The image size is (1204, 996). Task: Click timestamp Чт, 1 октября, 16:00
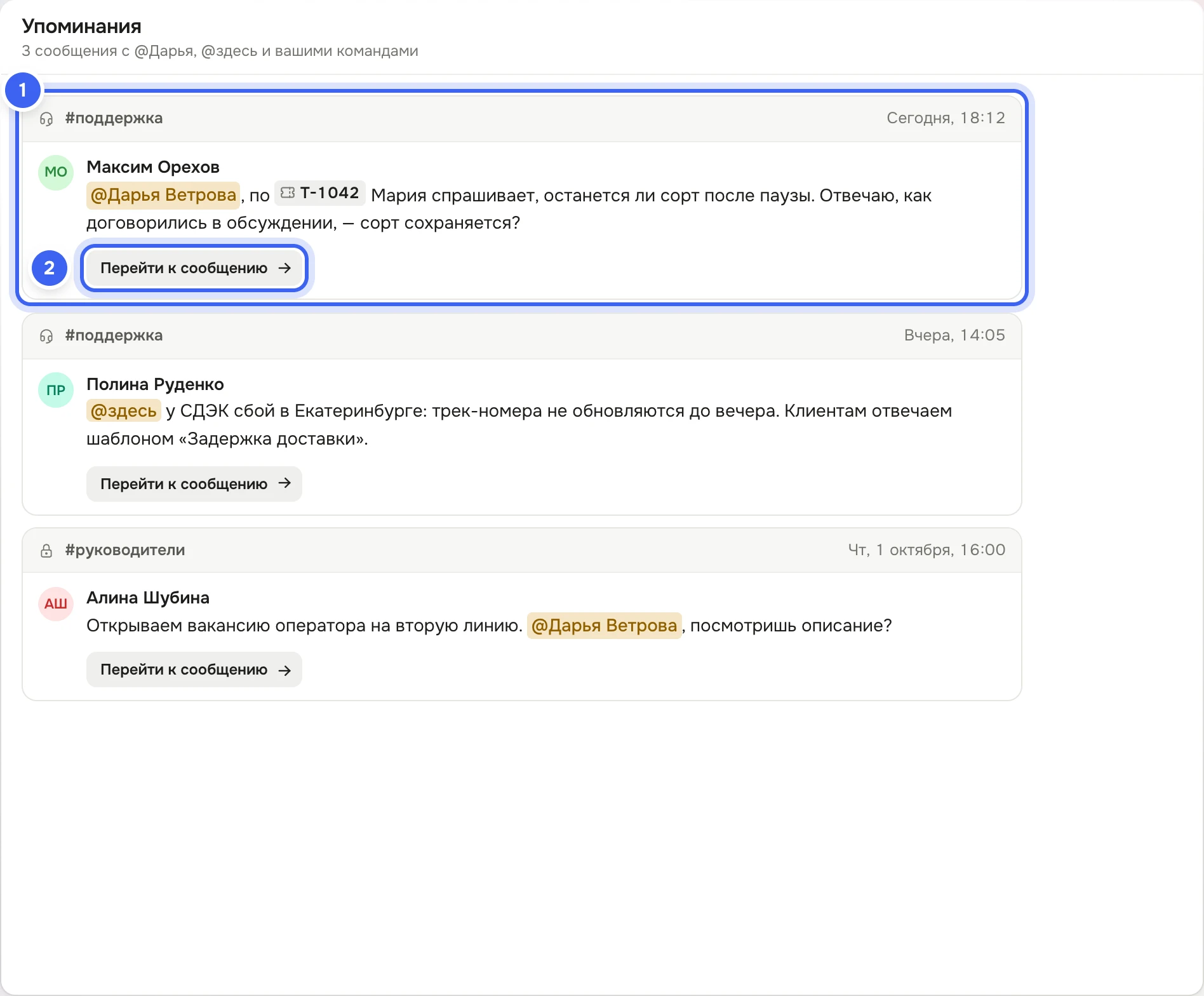click(927, 550)
